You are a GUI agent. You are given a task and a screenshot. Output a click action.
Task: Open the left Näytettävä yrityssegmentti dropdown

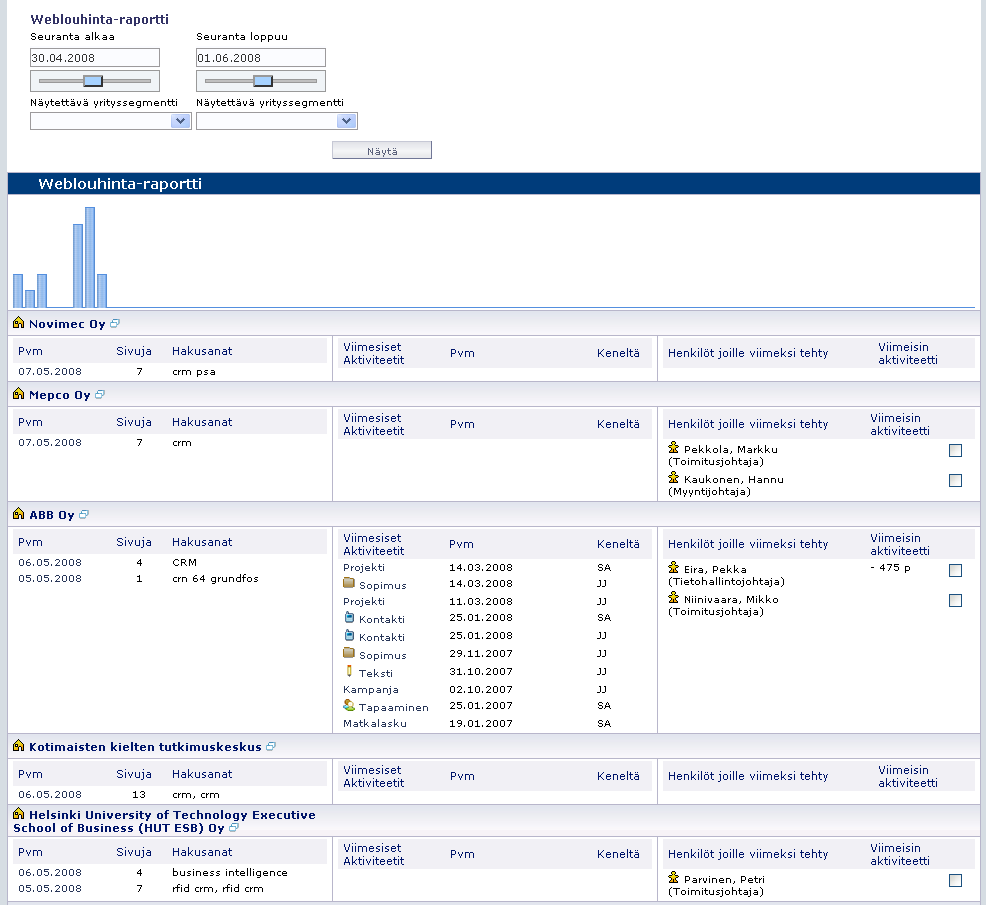click(x=110, y=121)
